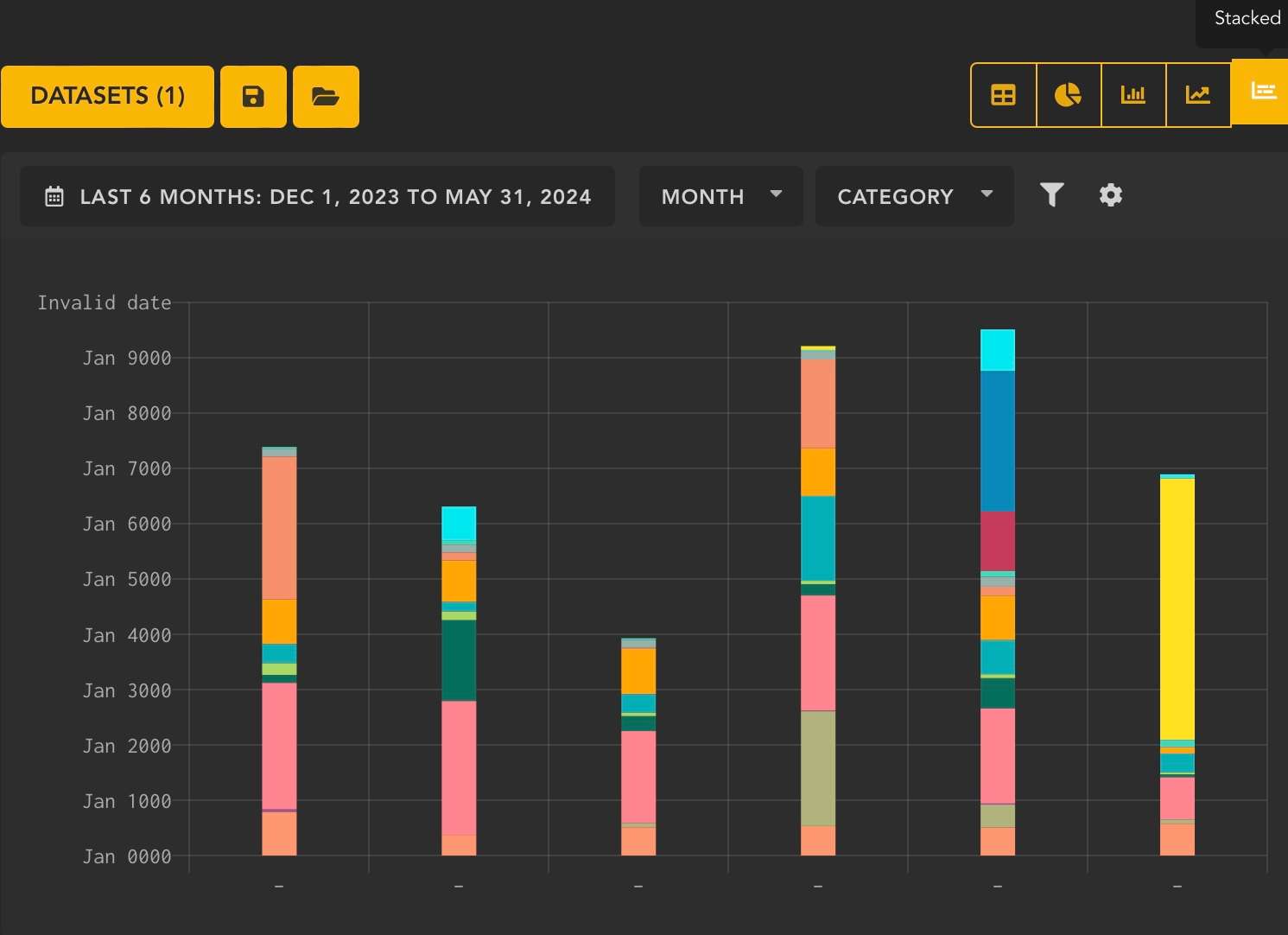Image resolution: width=1288 pixels, height=935 pixels.
Task: Click the crimson segment in the fifth bar
Action: point(998,541)
